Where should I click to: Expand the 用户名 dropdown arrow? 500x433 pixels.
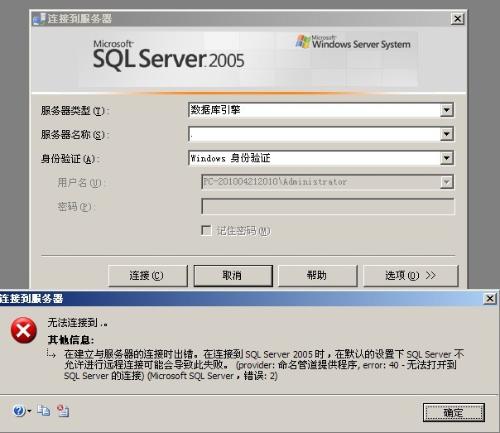click(x=446, y=182)
